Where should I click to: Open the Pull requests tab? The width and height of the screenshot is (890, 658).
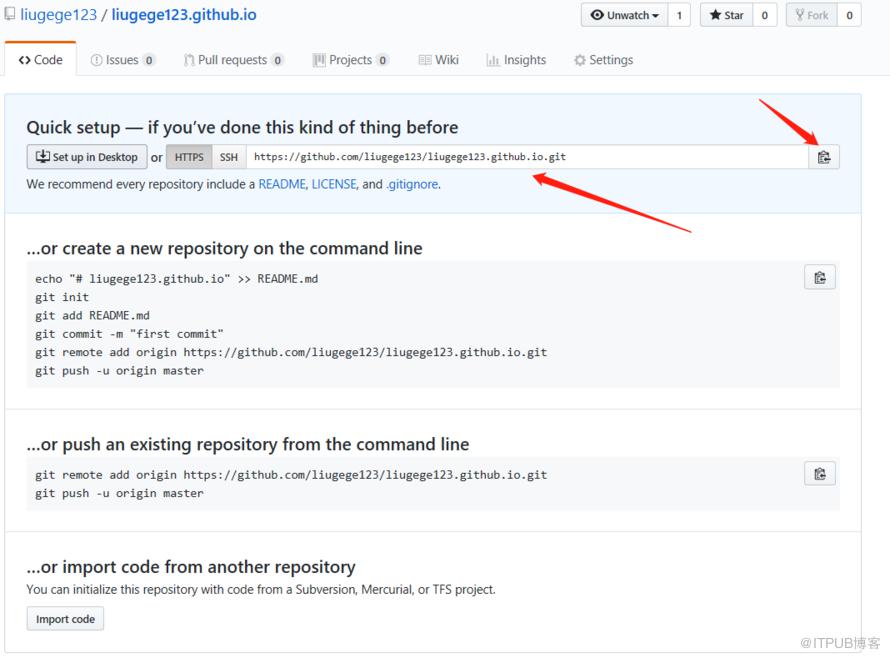tap(233, 60)
